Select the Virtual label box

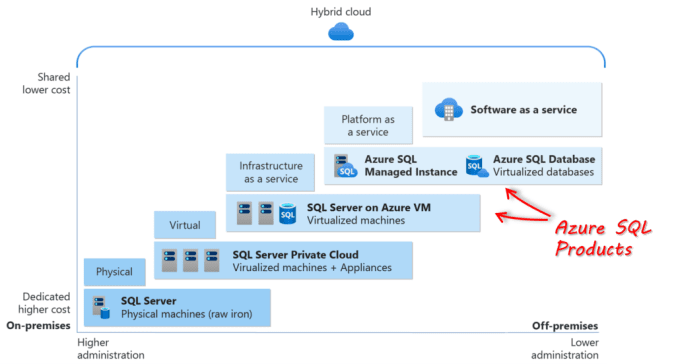coord(185,225)
